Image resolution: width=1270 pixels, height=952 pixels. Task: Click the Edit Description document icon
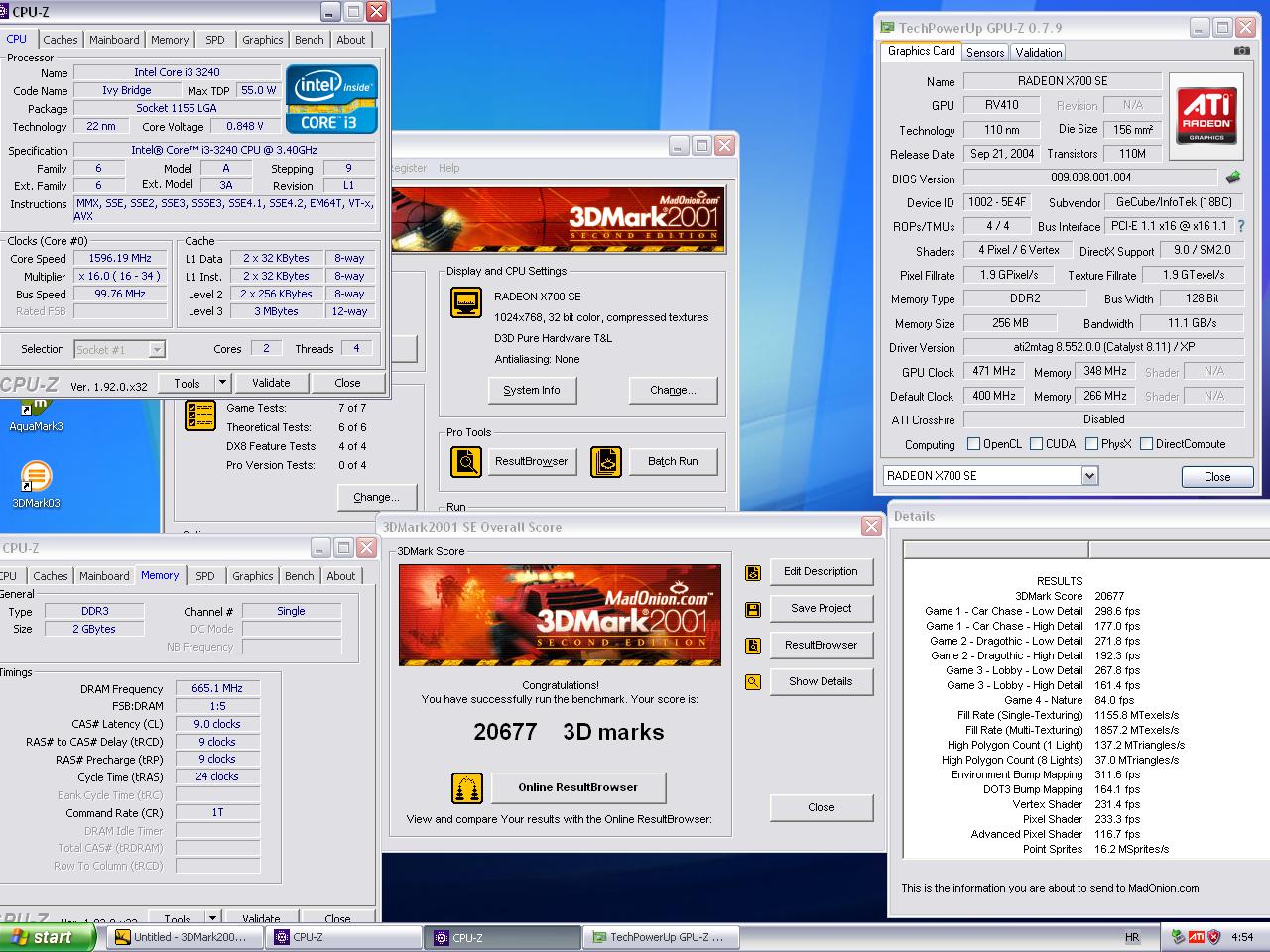point(753,572)
